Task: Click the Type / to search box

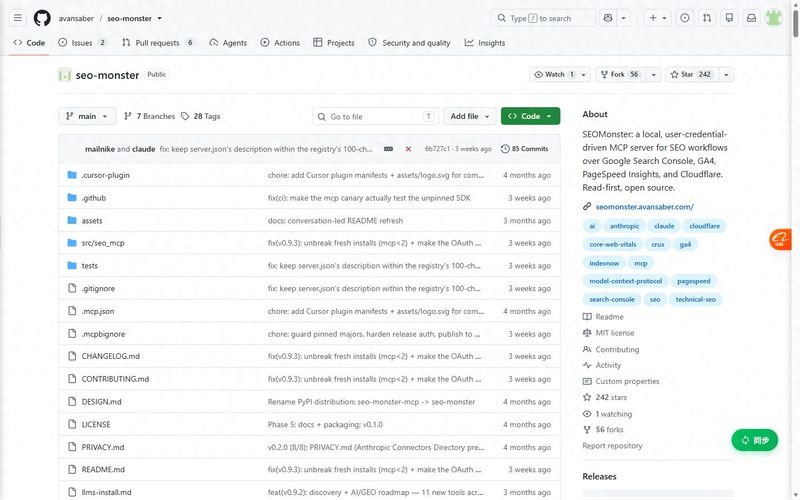Action: tap(543, 18)
